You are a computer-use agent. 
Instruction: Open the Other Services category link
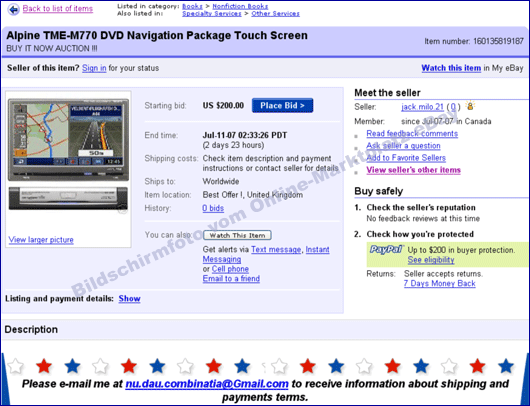tap(275, 14)
